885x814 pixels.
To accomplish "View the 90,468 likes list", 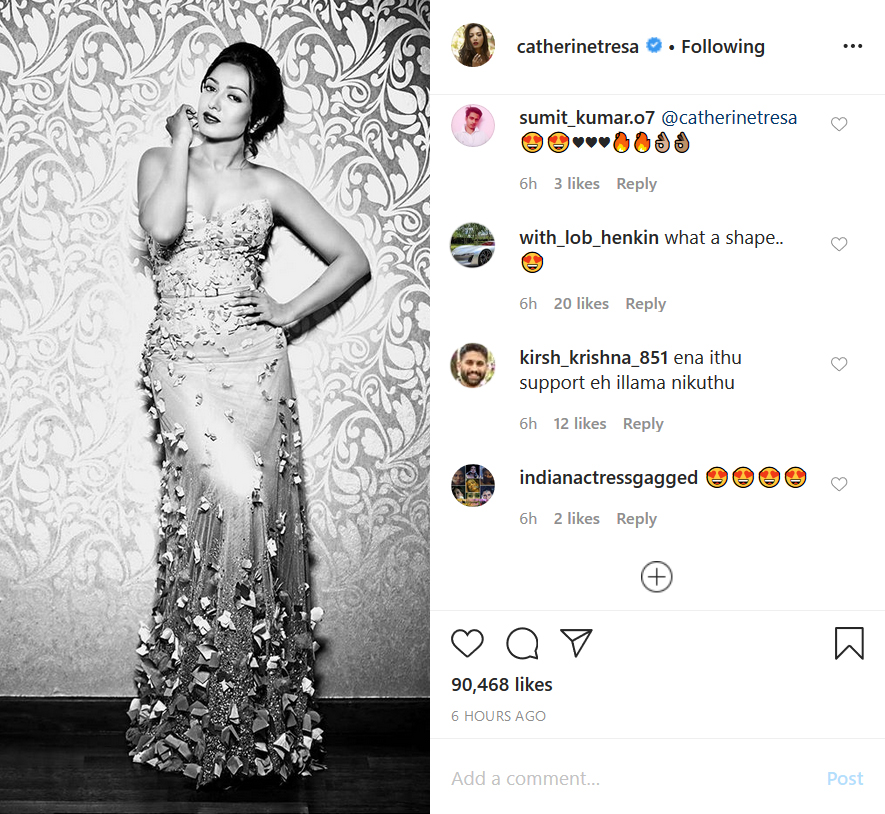I will pyautogui.click(x=502, y=685).
